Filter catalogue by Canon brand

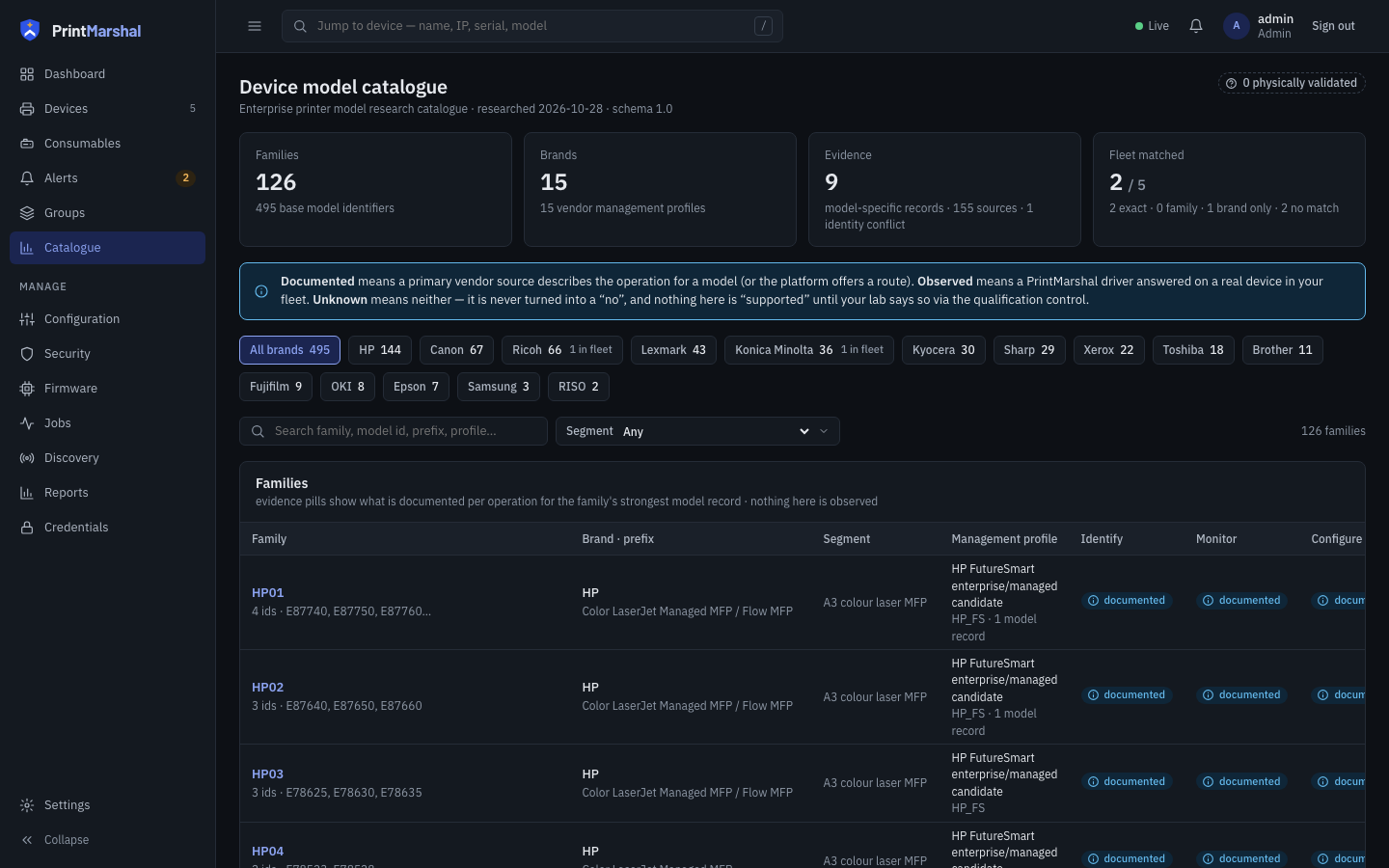[x=457, y=350]
